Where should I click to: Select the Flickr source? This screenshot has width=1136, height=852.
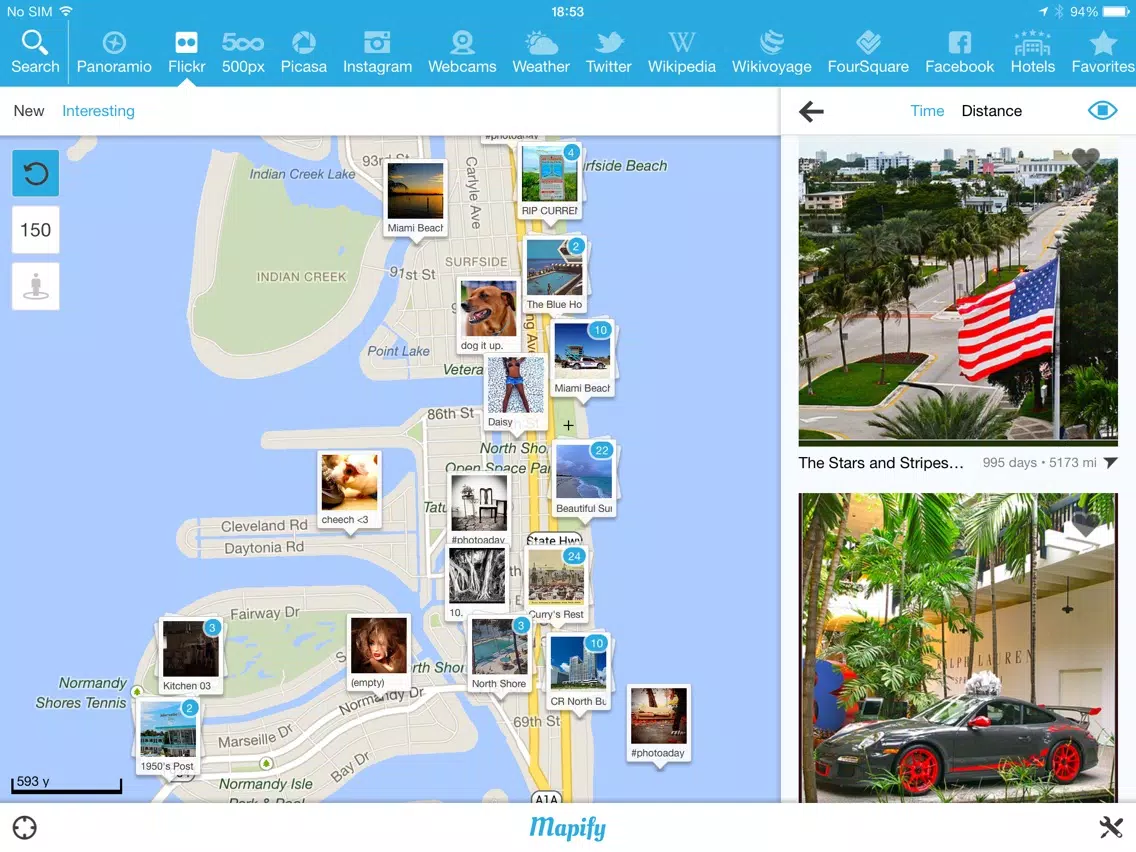click(x=186, y=52)
